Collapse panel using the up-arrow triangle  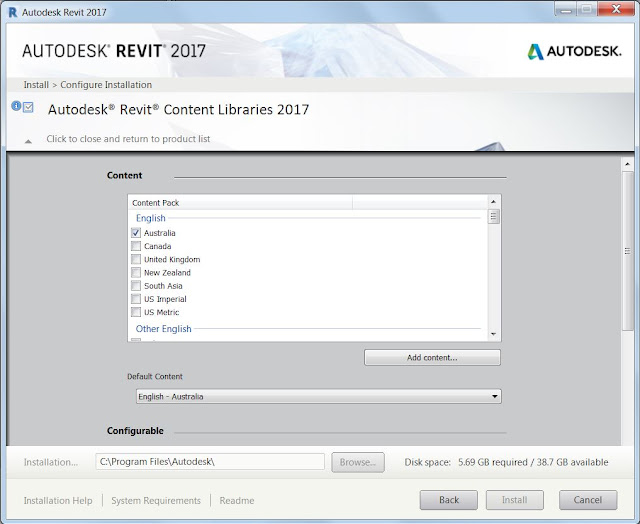[x=28, y=141]
